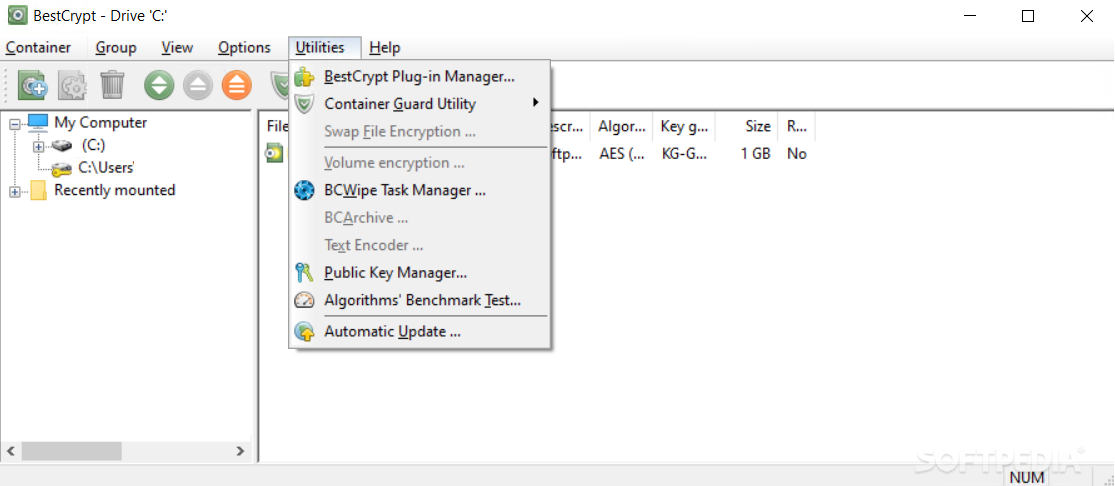
Task: Sort by the Size column header
Action: (747, 127)
